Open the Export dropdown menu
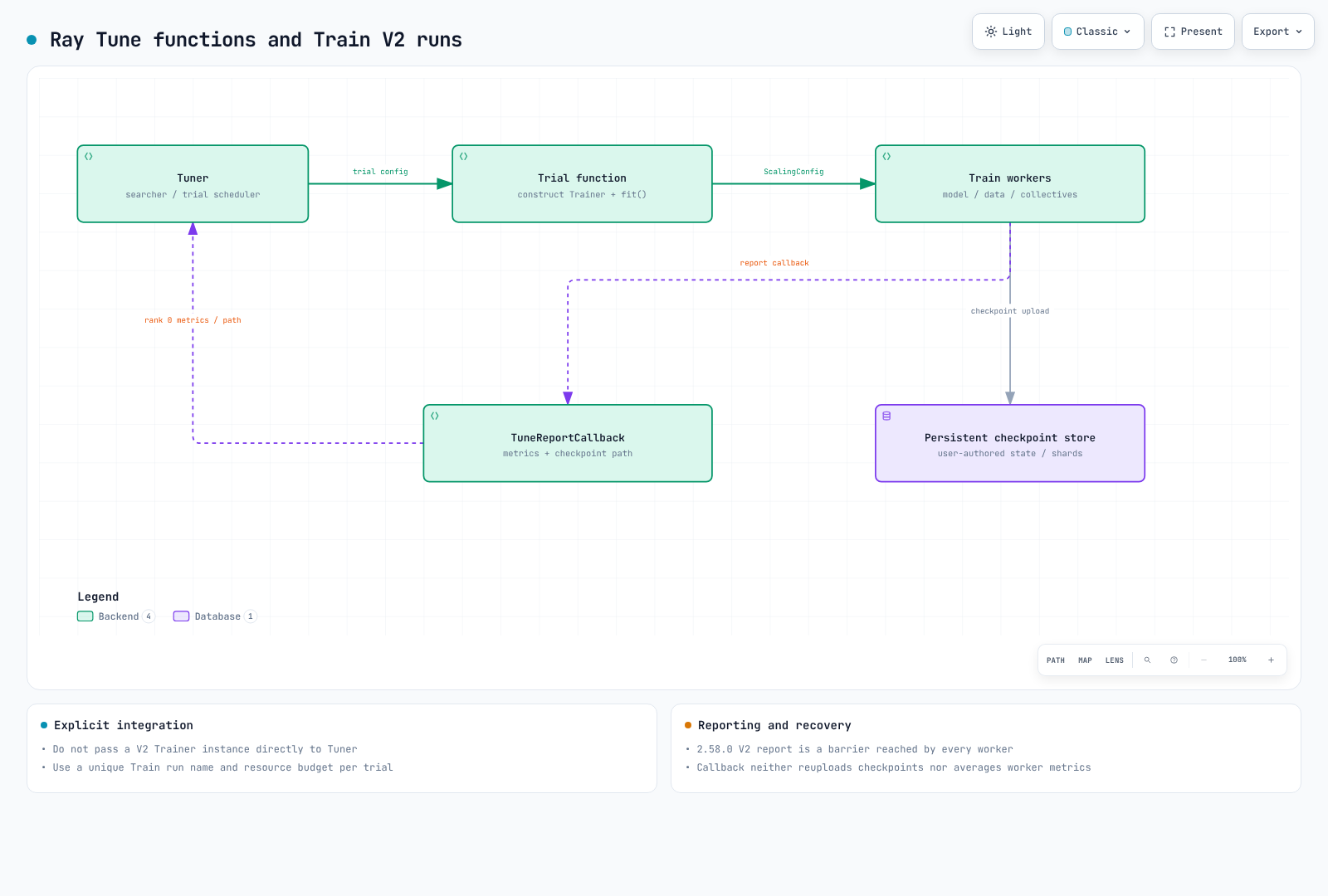 (1277, 32)
